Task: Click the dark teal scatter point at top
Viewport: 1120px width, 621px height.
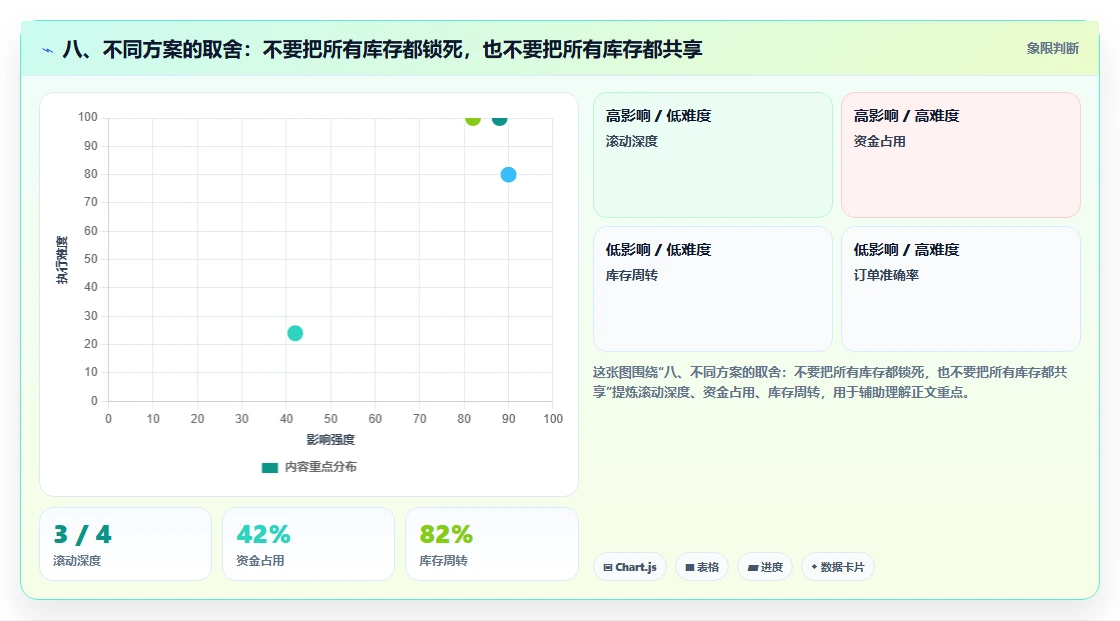Action: click(499, 119)
